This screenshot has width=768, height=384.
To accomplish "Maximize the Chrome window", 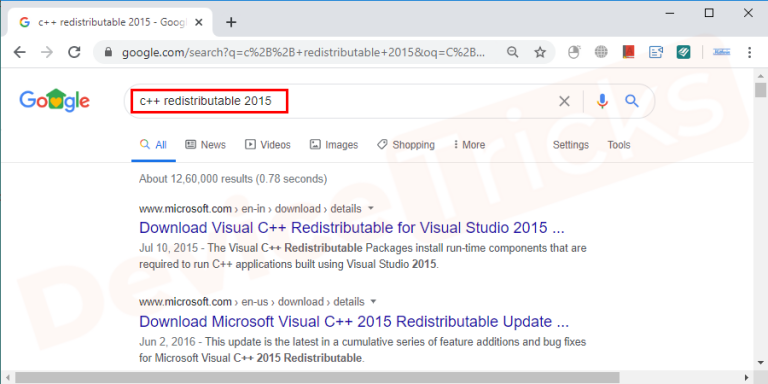I will pos(709,13).
